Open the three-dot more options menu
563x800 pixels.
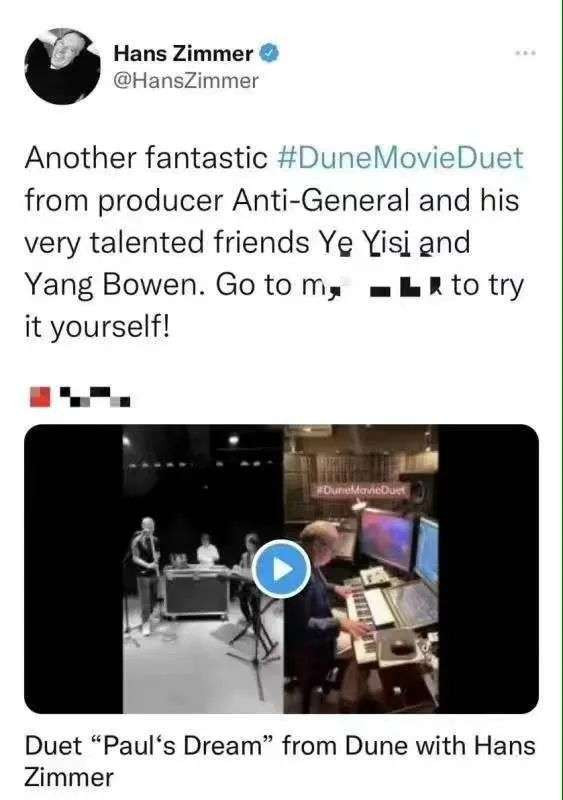526,53
